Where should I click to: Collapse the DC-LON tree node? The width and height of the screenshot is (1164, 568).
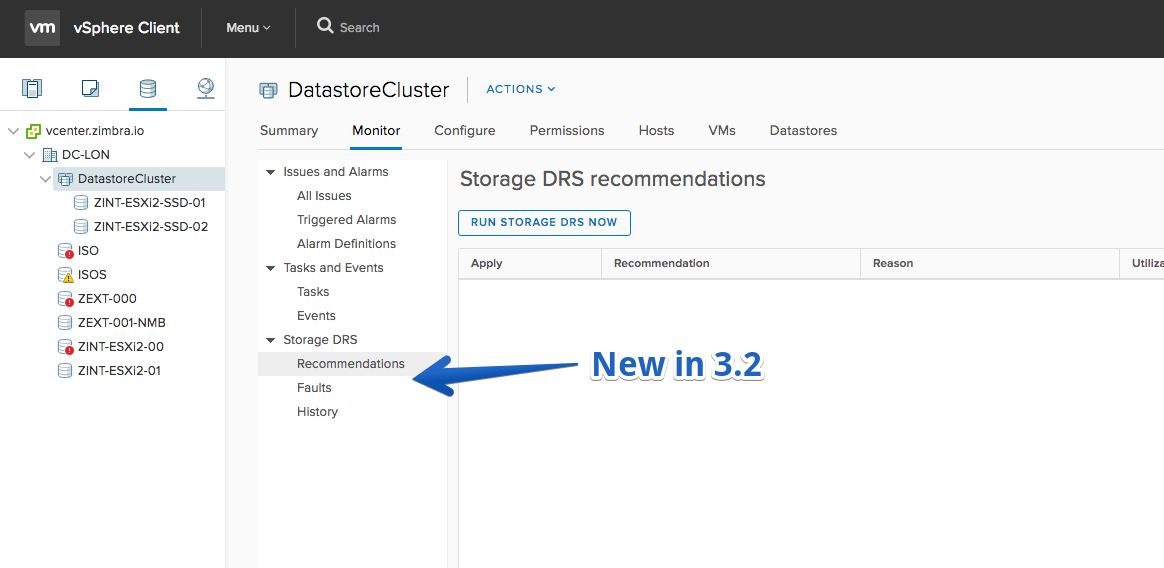[30, 155]
